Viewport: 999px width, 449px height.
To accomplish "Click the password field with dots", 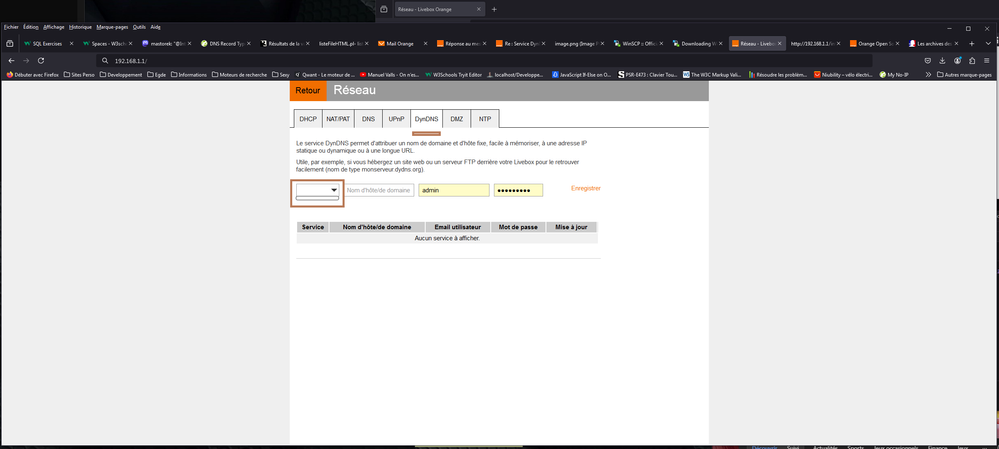I will click(518, 190).
